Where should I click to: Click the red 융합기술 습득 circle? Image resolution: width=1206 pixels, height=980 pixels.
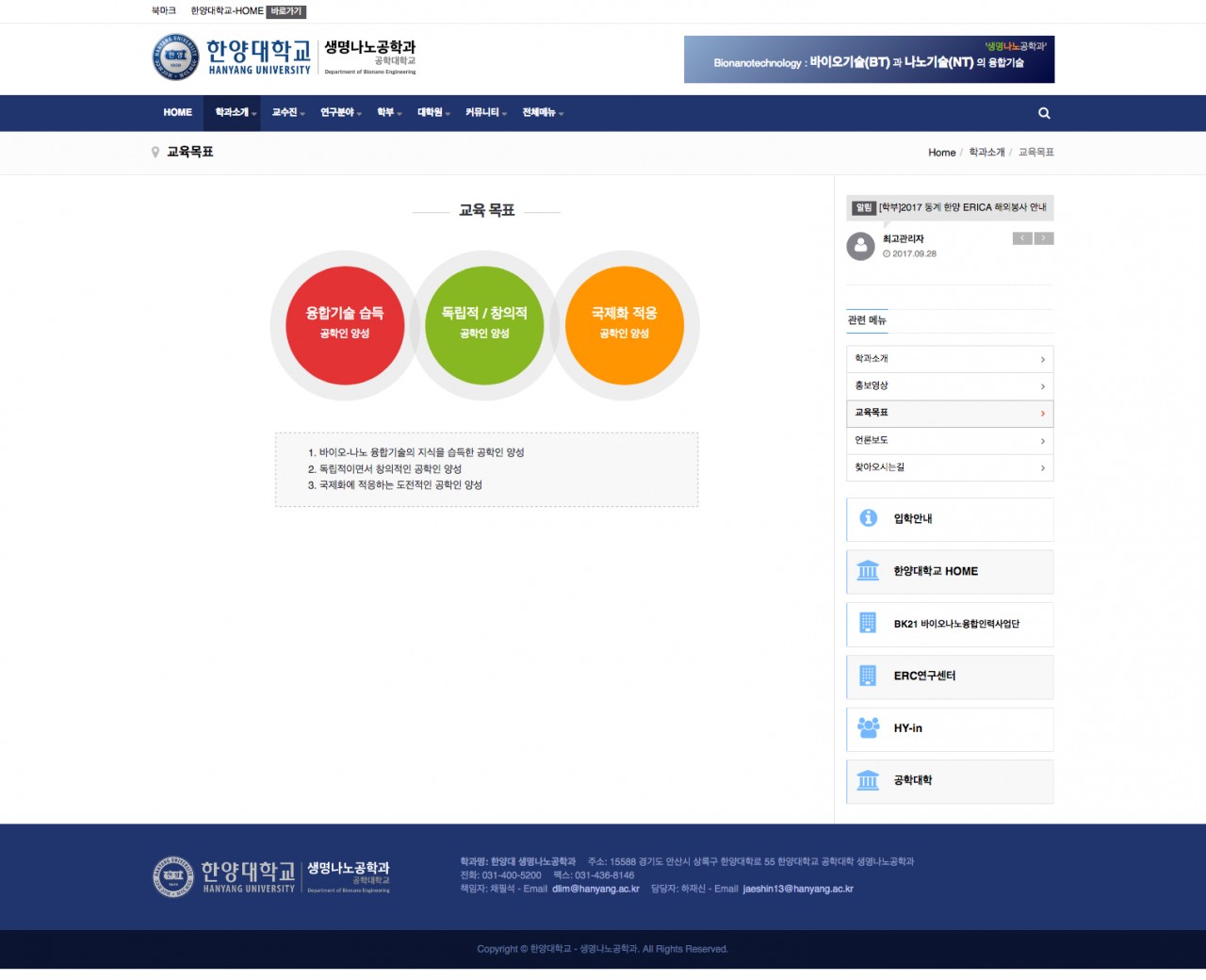pyautogui.click(x=345, y=325)
